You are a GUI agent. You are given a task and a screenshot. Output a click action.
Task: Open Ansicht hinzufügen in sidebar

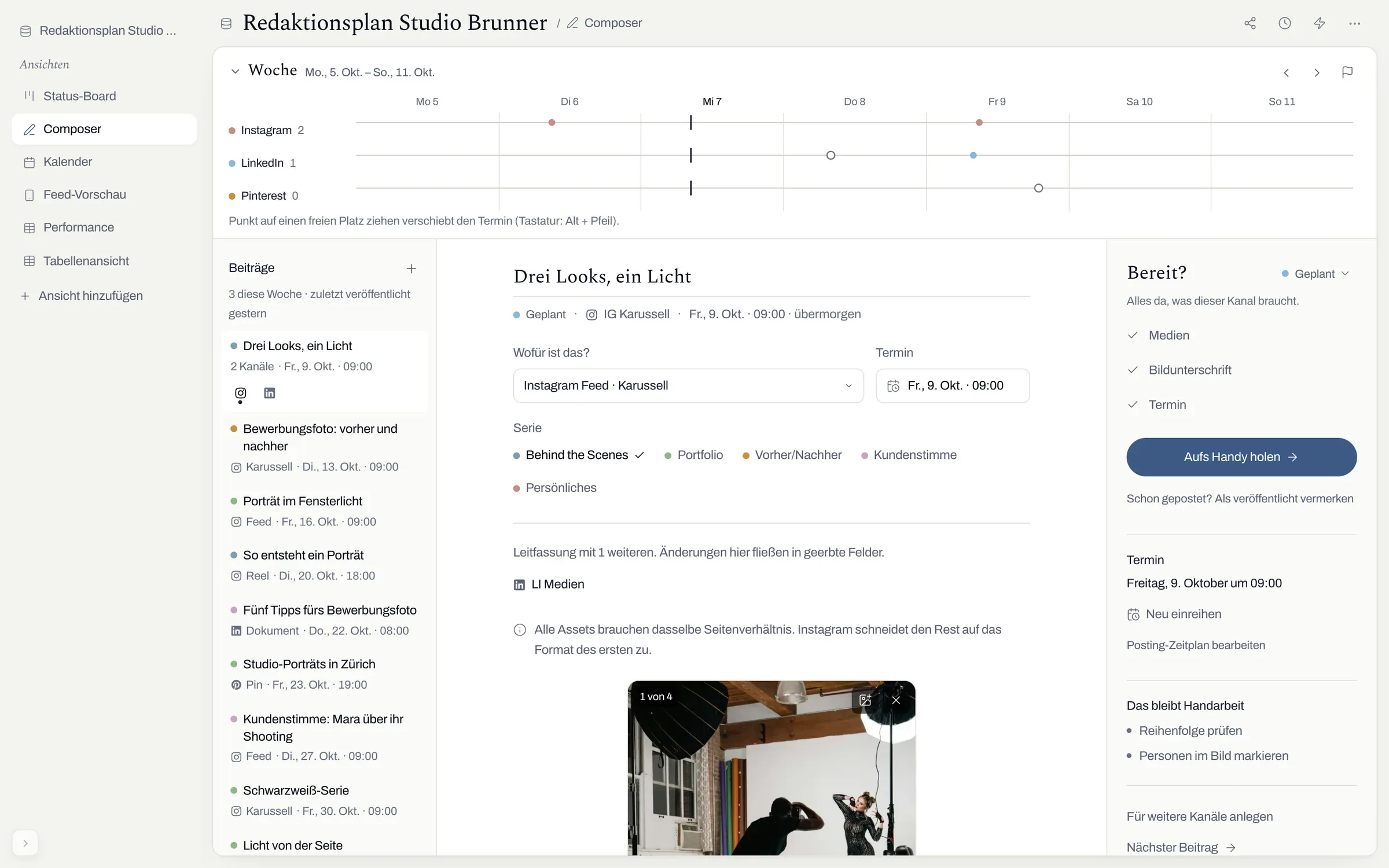(x=82, y=296)
